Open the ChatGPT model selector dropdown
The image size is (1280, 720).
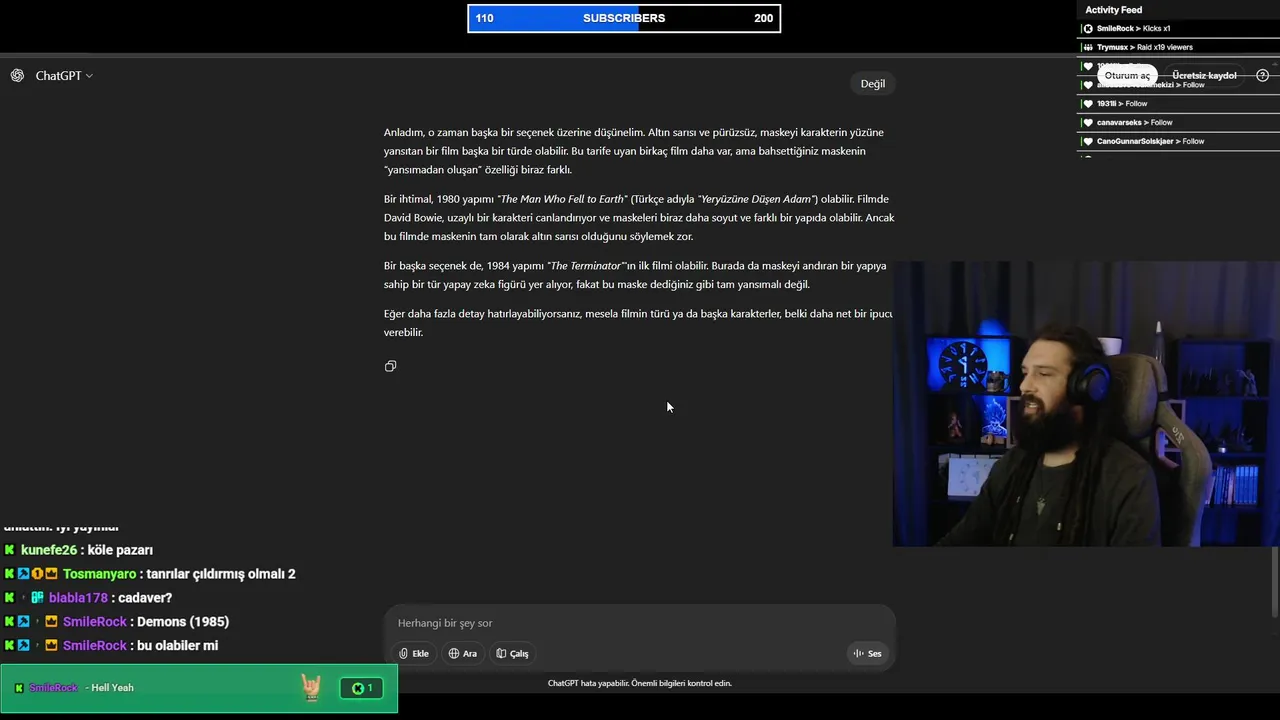tap(65, 76)
